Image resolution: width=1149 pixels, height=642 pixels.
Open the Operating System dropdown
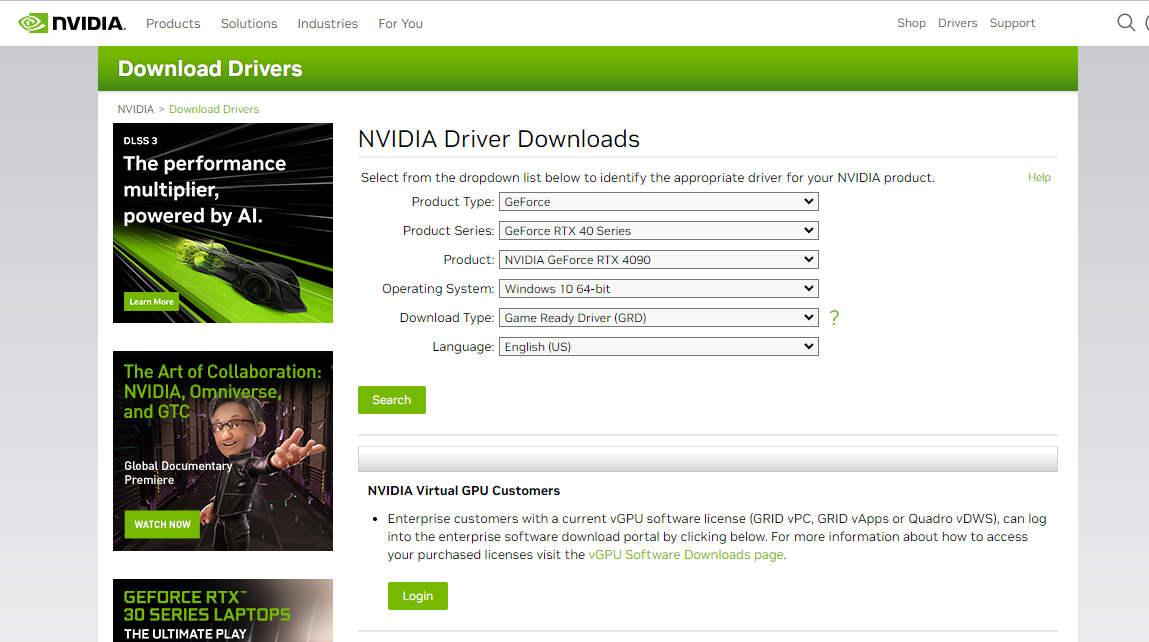(659, 289)
